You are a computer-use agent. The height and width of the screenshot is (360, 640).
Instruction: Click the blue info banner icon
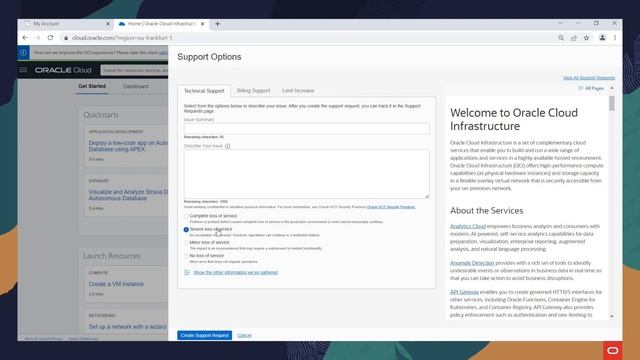23,53
